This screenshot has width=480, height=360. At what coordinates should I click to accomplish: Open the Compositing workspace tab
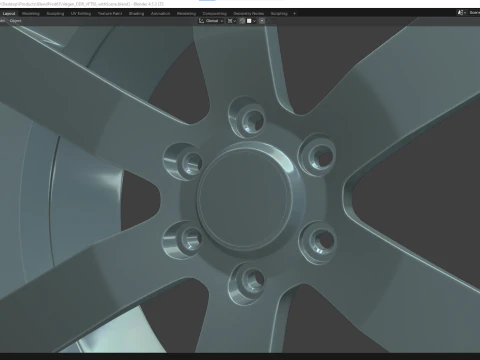(x=215, y=13)
